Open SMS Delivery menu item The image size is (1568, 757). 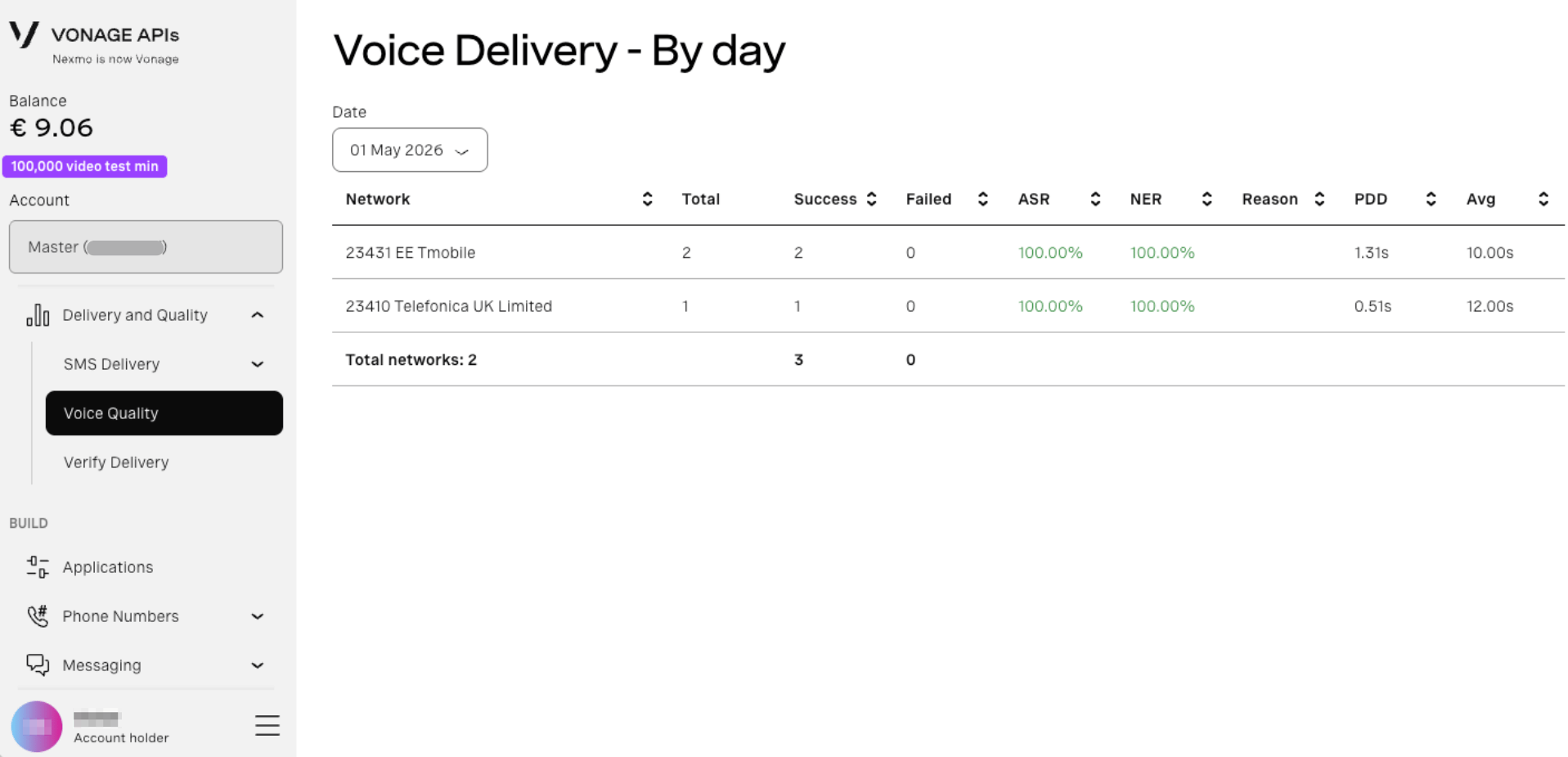click(111, 364)
